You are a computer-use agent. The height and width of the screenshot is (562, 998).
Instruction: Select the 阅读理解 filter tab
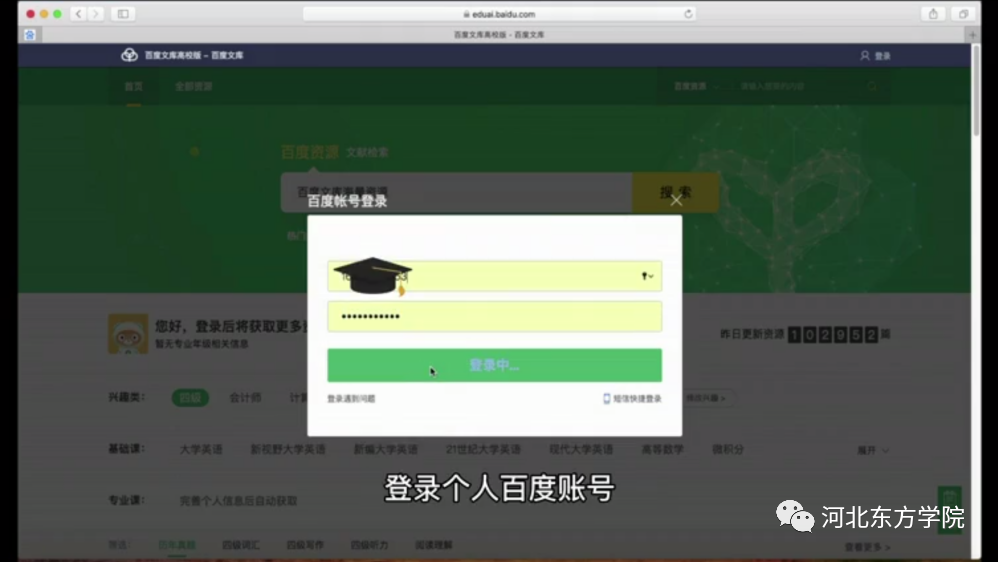433,545
